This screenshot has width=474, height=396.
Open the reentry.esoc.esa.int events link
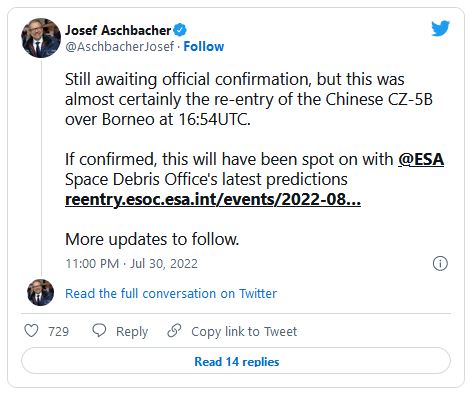tap(213, 200)
